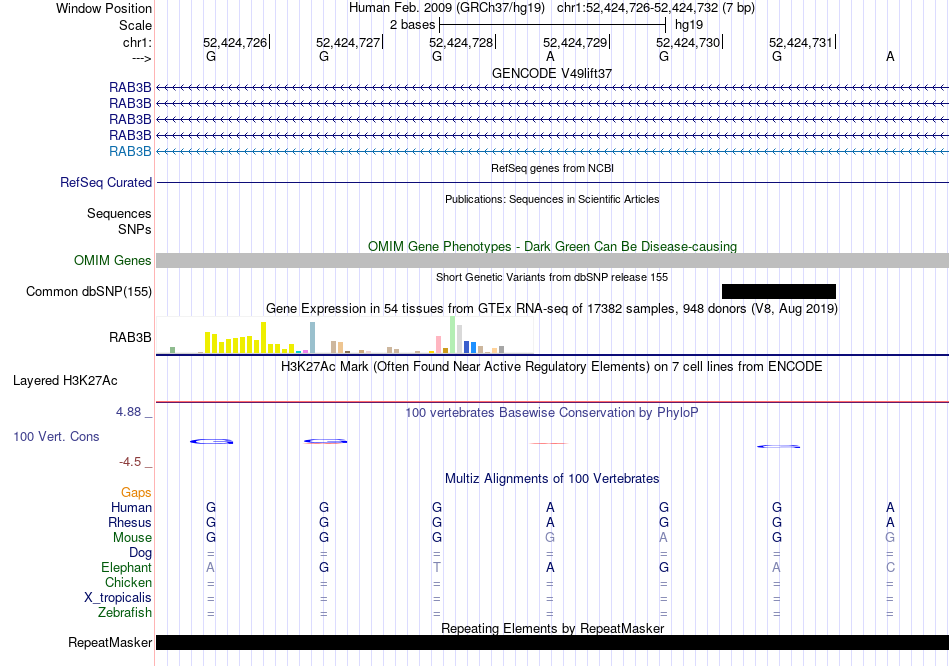Click the gray OMIM Genes bar
Screen dimensions: 950x666
[x=553, y=261]
